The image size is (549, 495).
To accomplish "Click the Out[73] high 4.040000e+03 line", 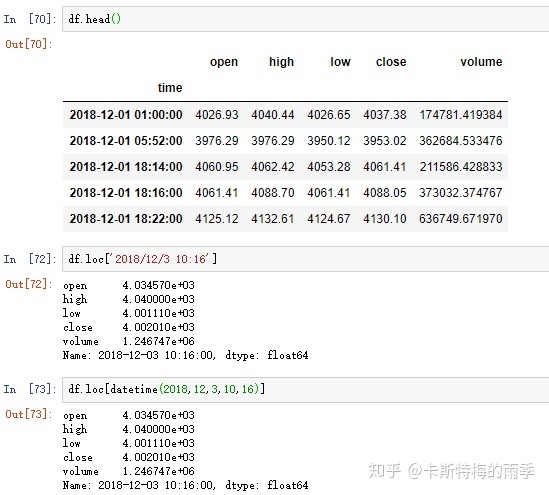I will (x=129, y=429).
